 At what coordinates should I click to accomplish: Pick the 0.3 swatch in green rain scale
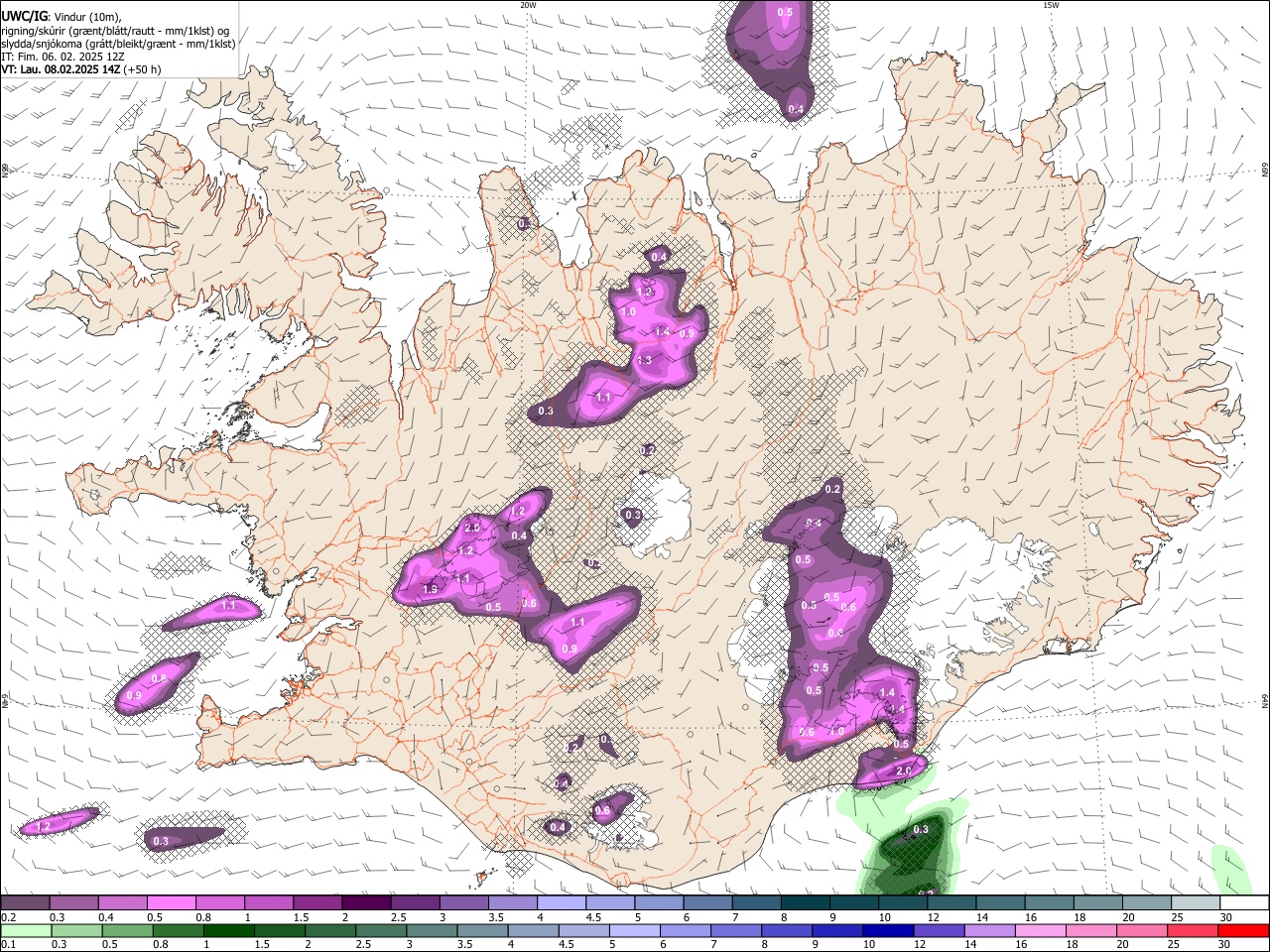pos(76,930)
